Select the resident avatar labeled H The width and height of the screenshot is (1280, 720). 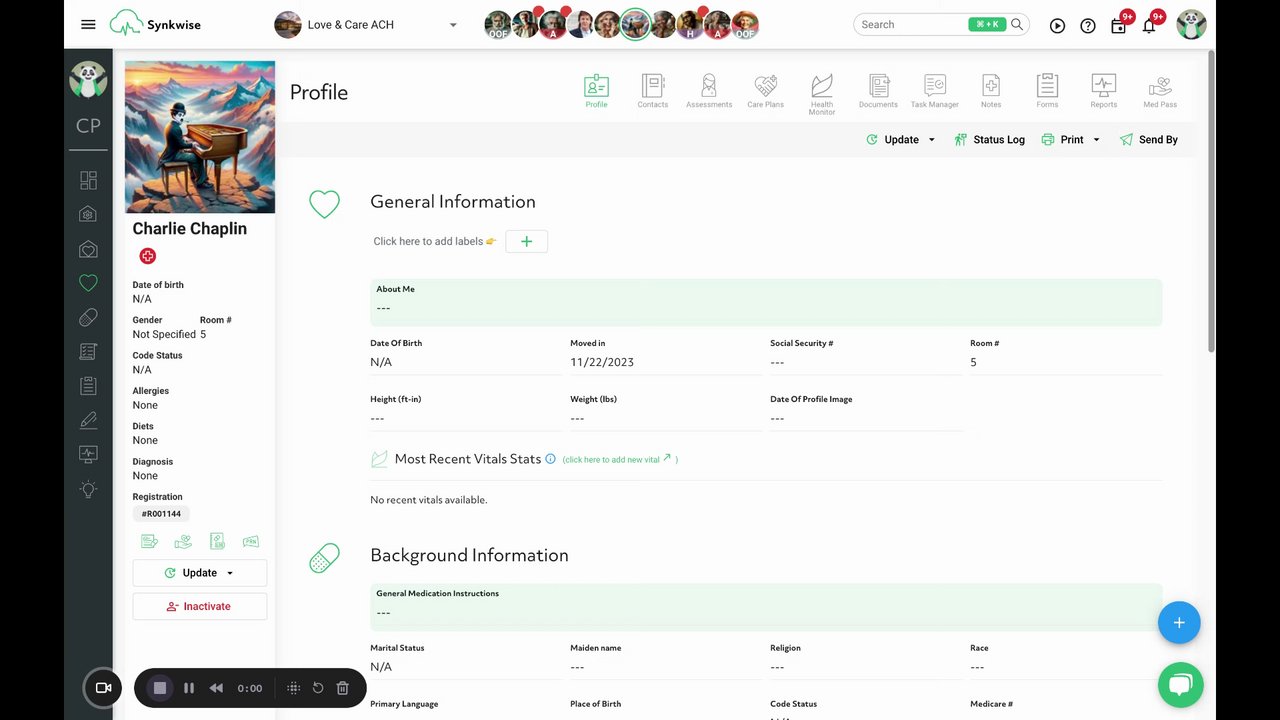(x=690, y=25)
